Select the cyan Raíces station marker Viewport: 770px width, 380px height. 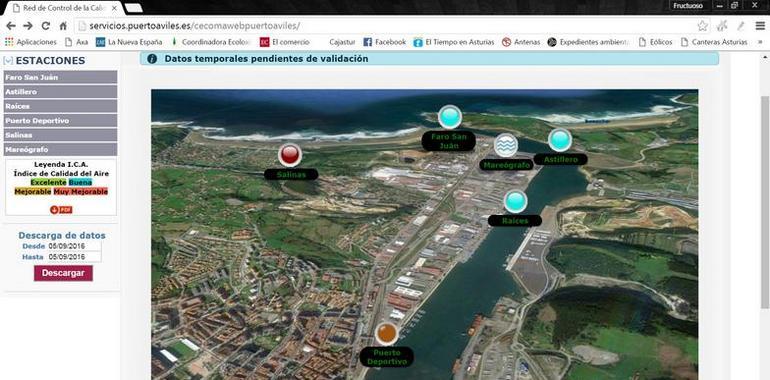click(x=515, y=202)
